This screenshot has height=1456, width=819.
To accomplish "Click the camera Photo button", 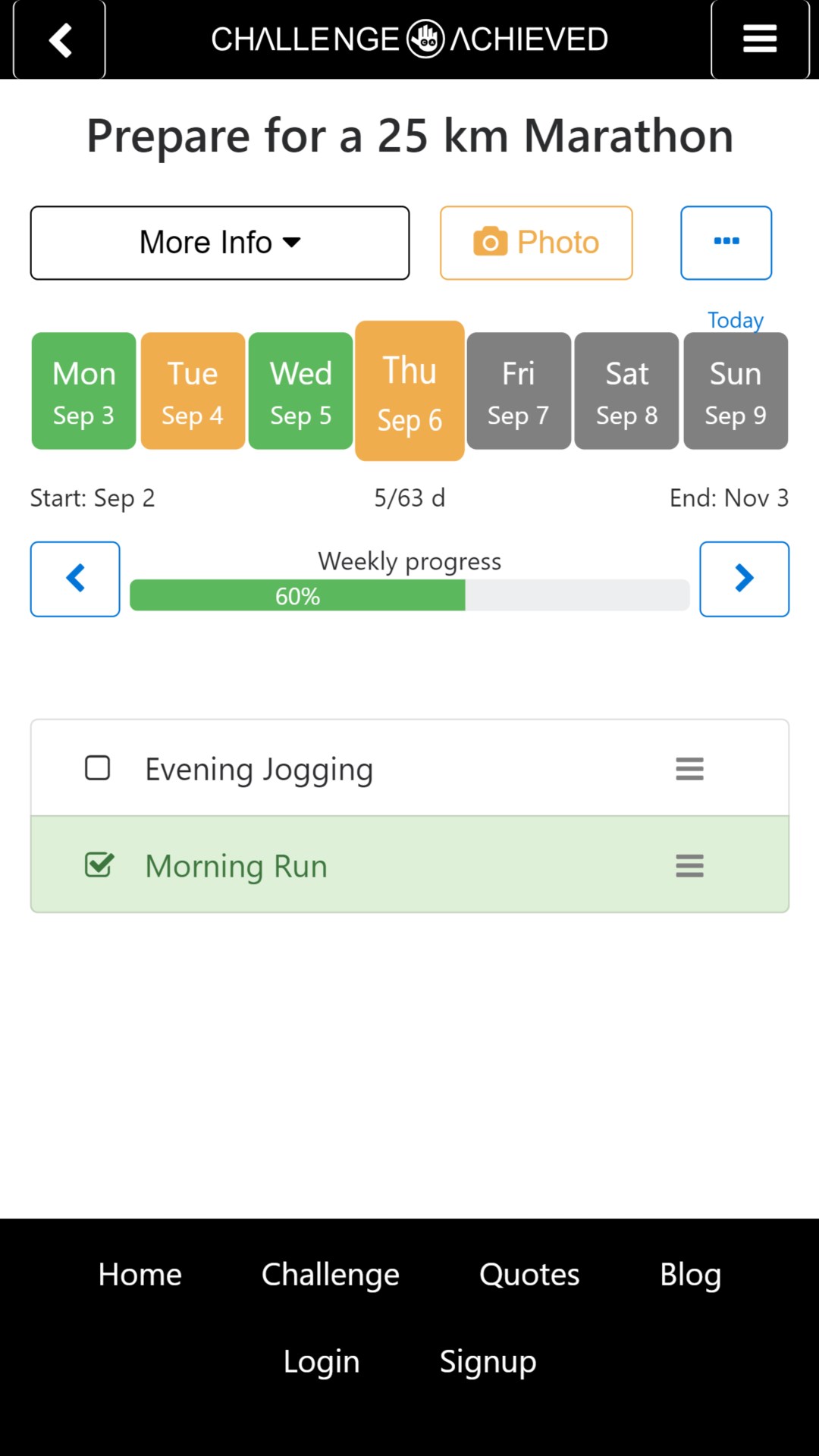I will tap(536, 243).
